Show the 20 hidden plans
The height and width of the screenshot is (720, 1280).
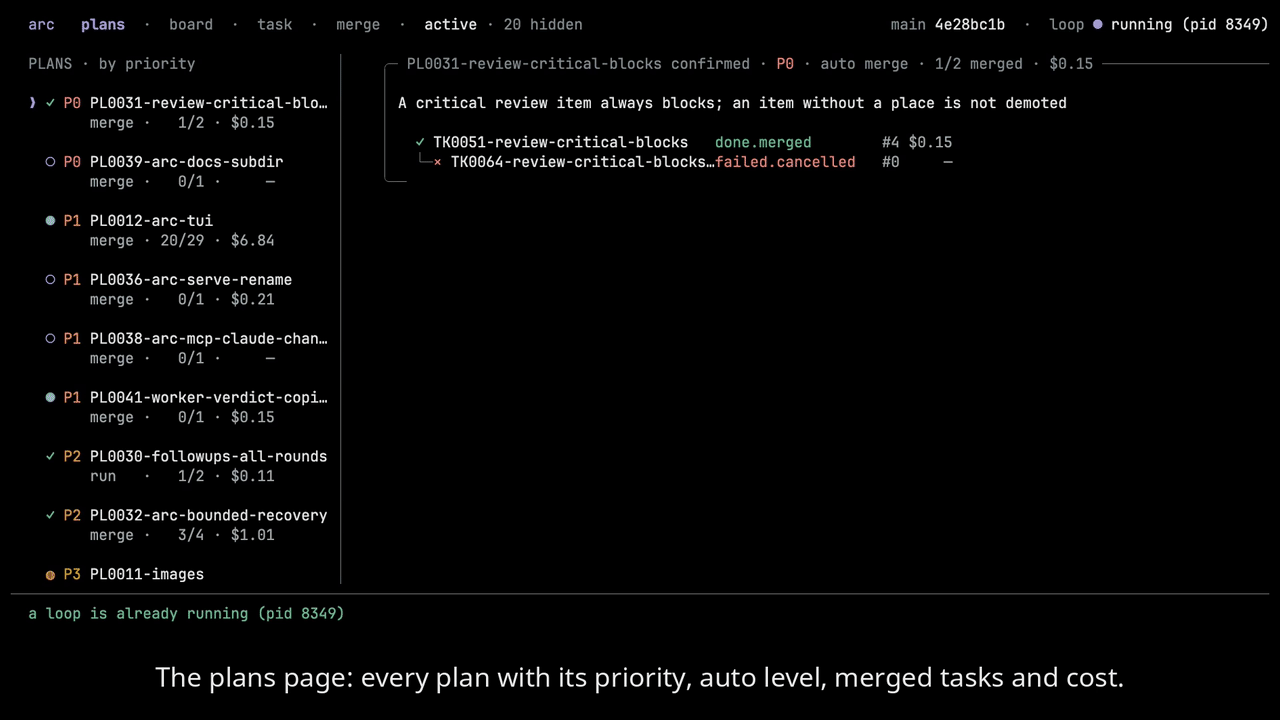click(x=543, y=24)
